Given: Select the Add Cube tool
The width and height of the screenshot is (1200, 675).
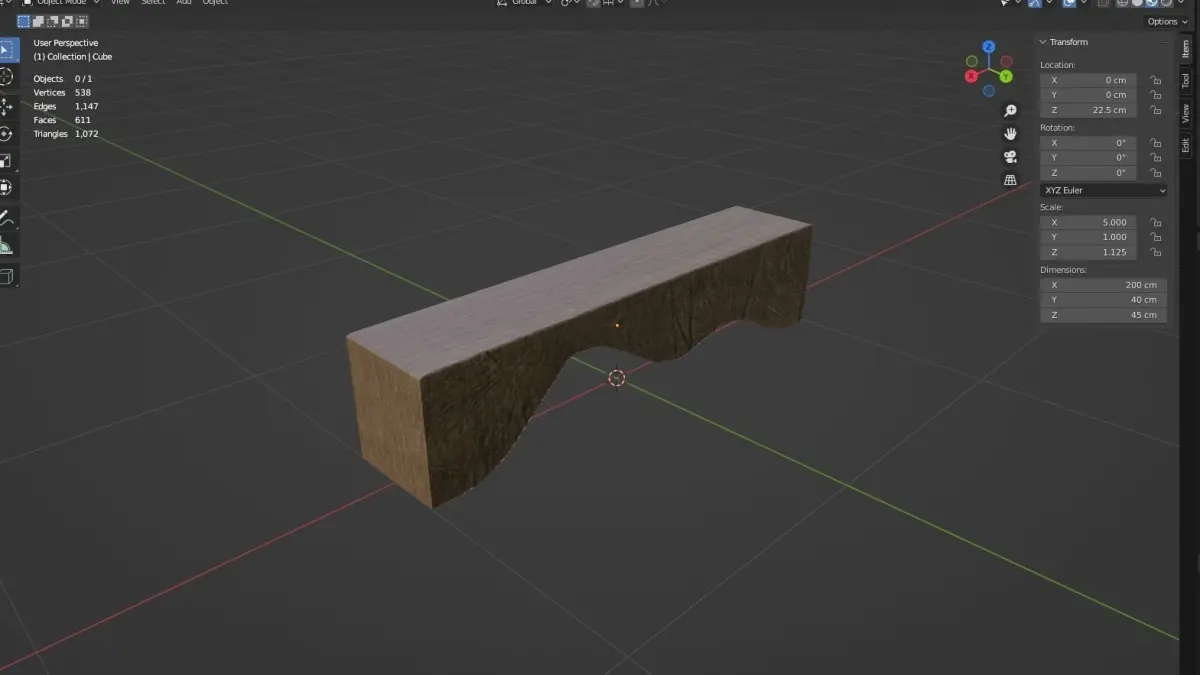Looking at the screenshot, I should point(8,275).
